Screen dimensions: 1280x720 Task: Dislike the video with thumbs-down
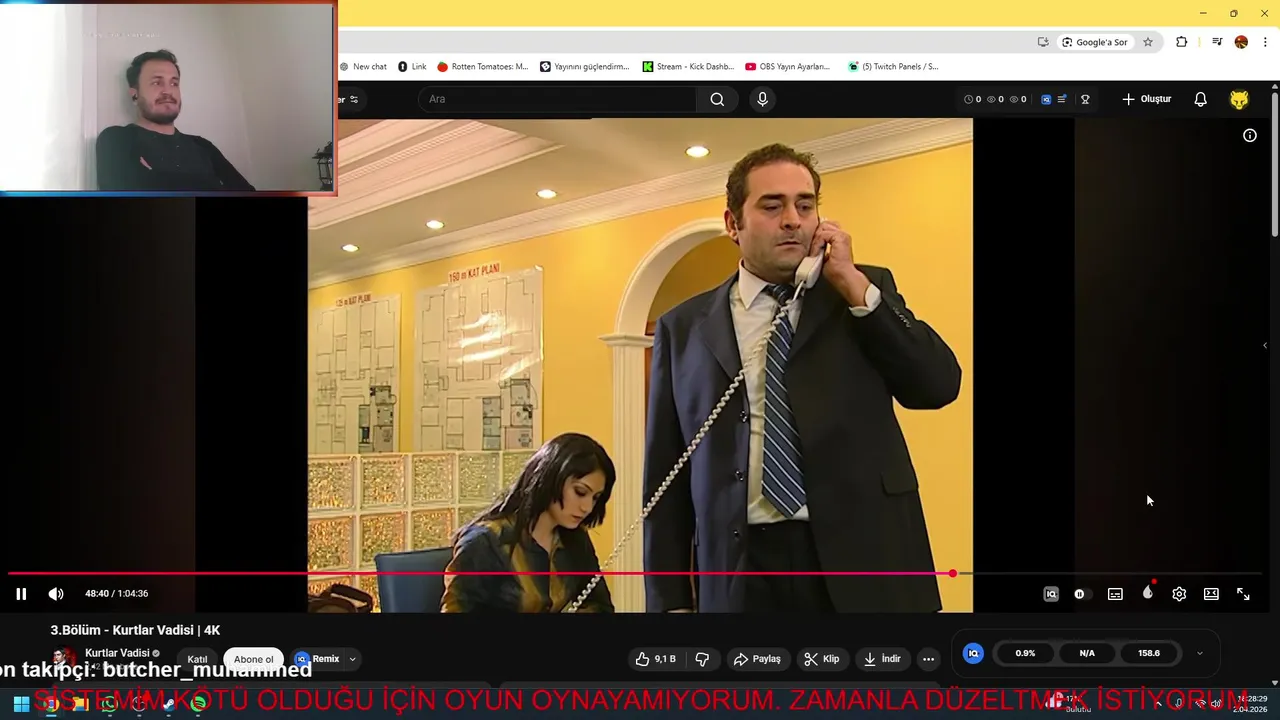coord(702,659)
